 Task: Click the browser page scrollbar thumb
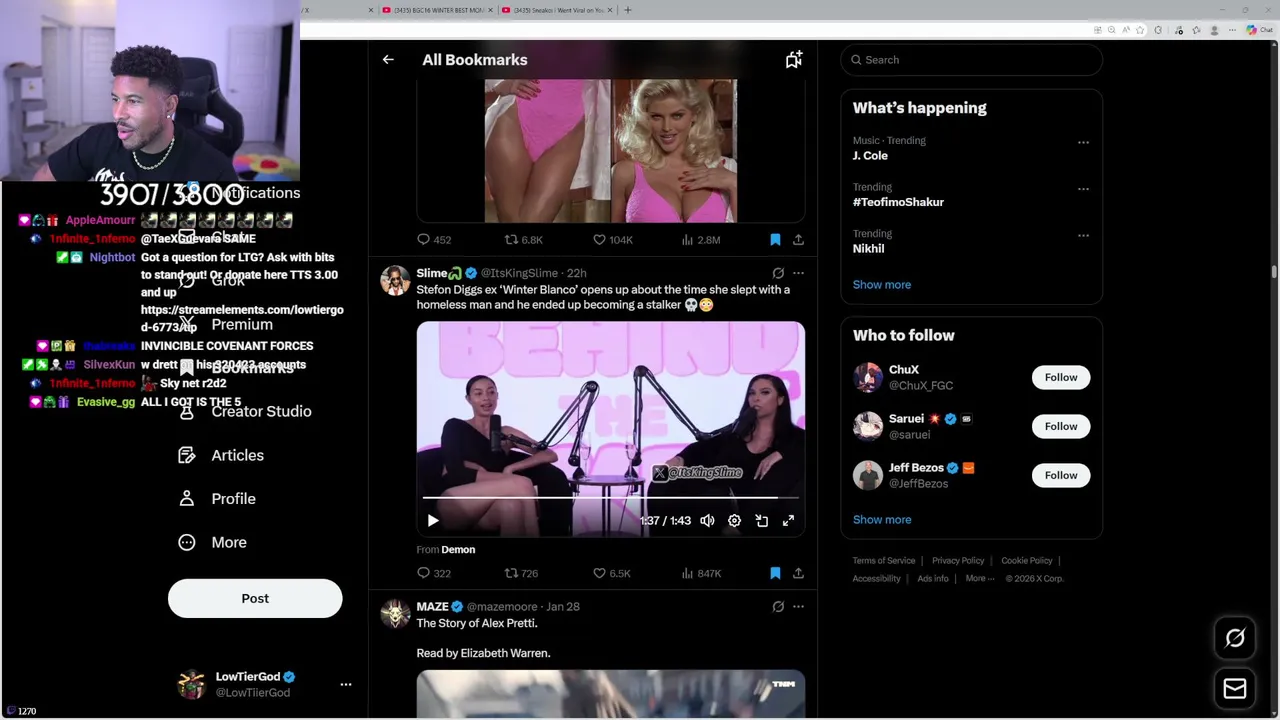(1274, 272)
